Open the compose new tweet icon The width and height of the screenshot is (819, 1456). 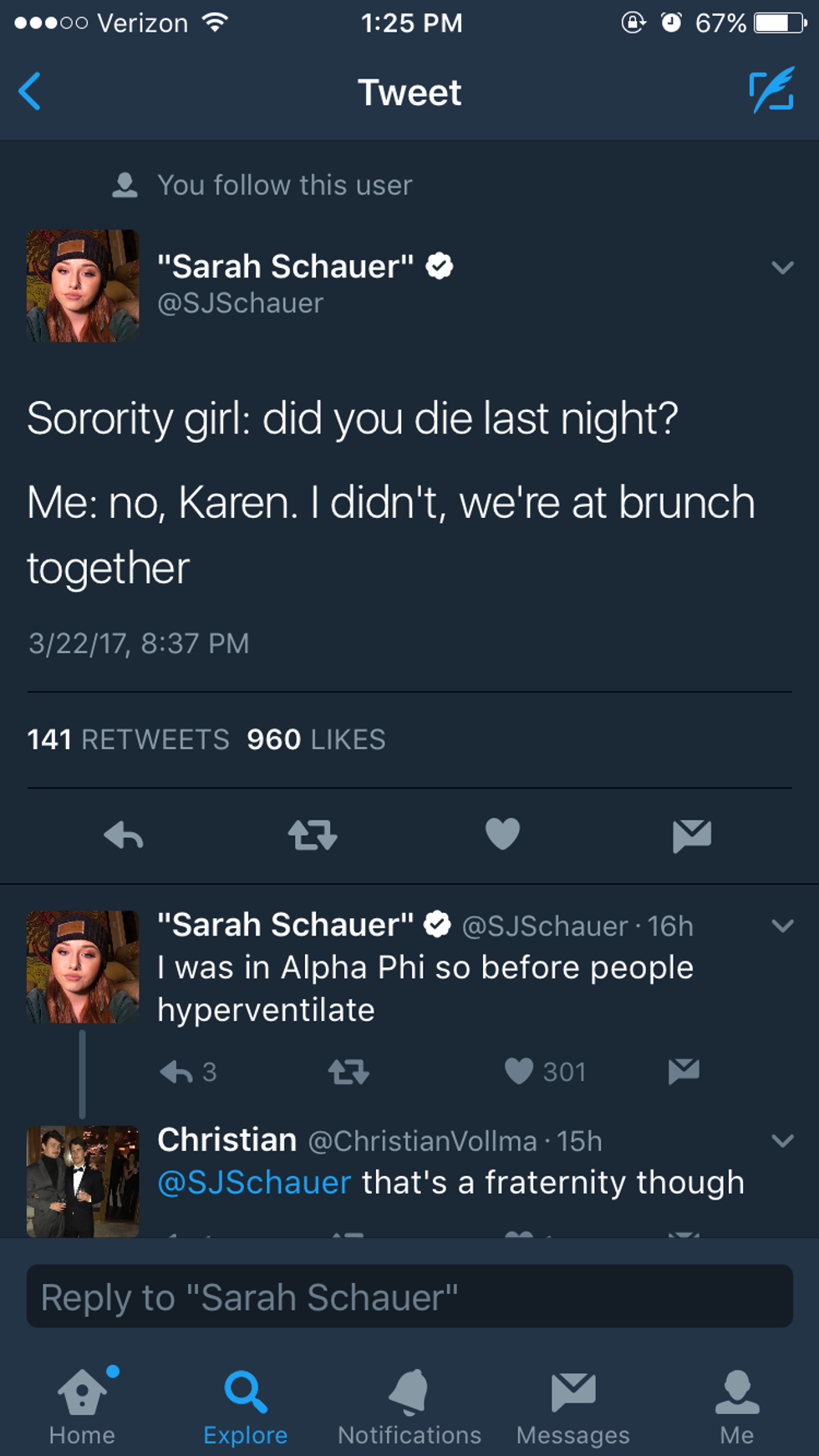(x=771, y=91)
